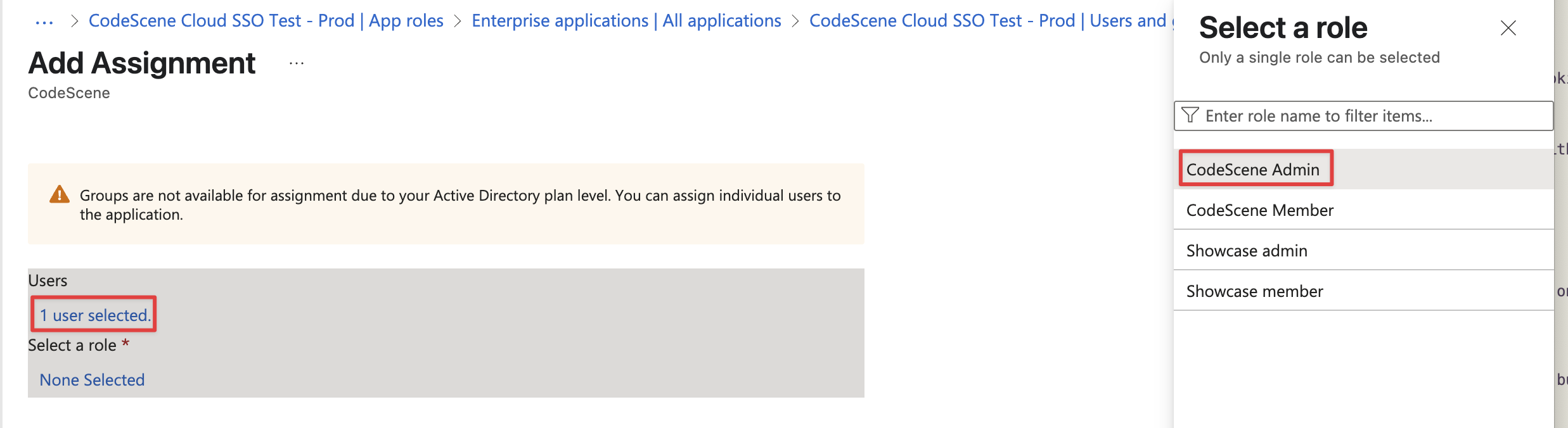Click the 'Users' section label
This screenshot has height=428, width=1568.
point(48,280)
